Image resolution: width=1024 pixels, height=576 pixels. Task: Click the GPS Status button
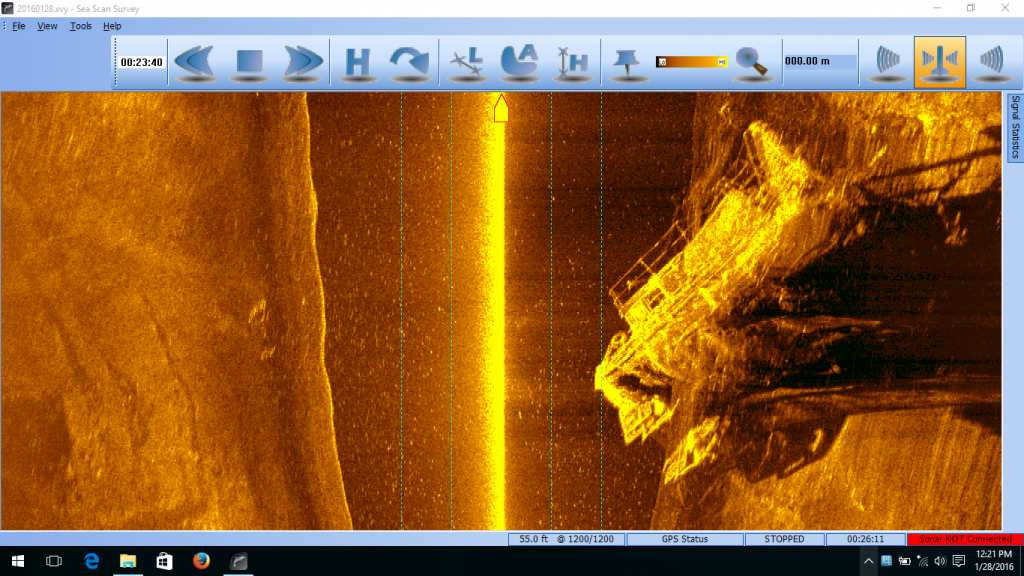(x=685, y=539)
